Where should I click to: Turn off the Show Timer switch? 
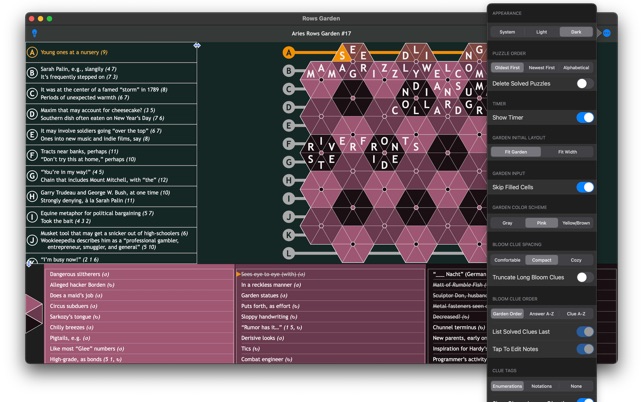tap(584, 118)
